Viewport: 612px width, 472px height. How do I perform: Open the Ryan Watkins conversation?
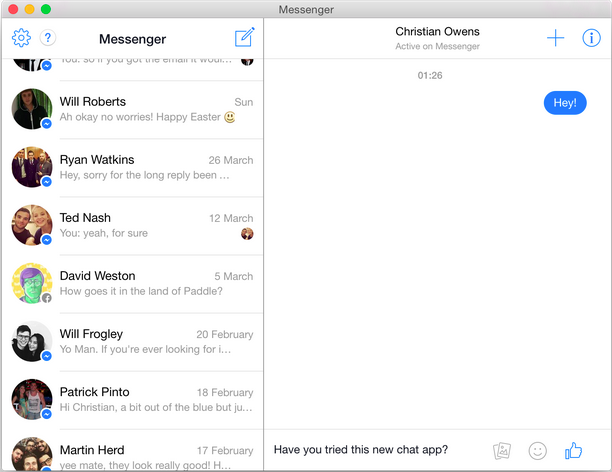(x=133, y=168)
